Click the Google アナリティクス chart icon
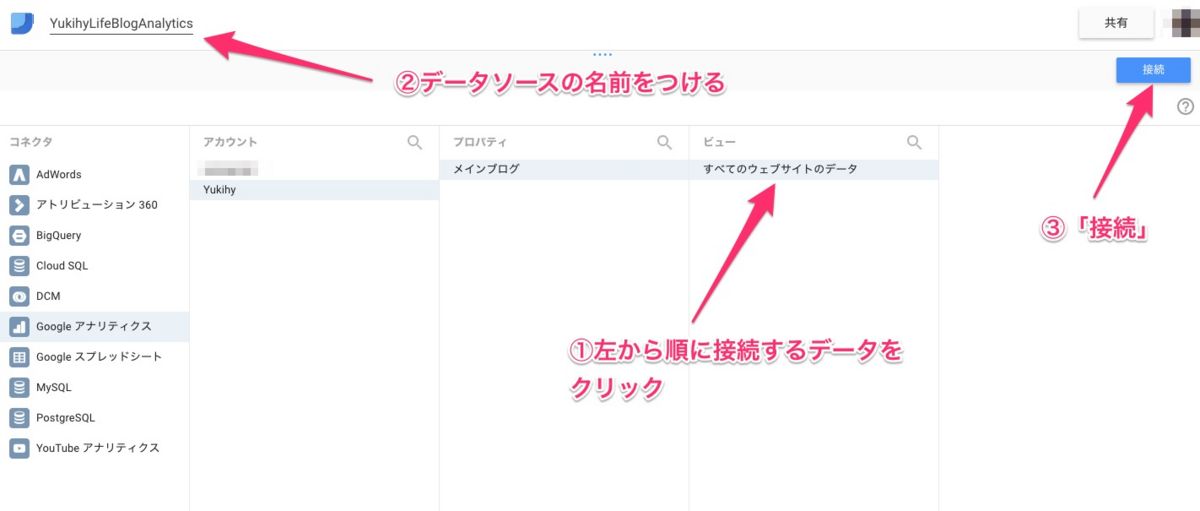Image resolution: width=1200 pixels, height=511 pixels. 19,326
